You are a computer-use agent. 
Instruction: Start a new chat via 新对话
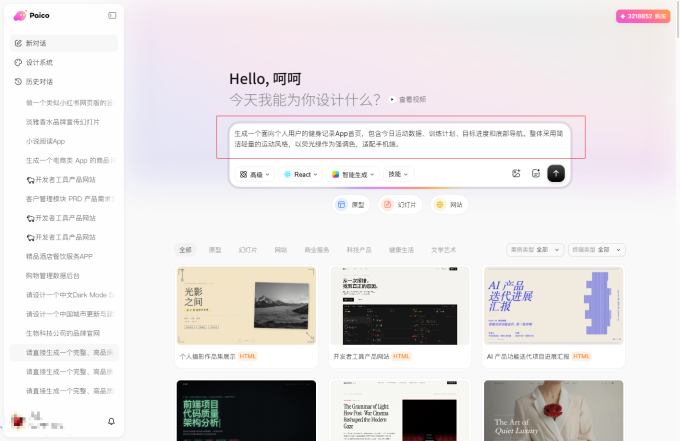(64, 43)
